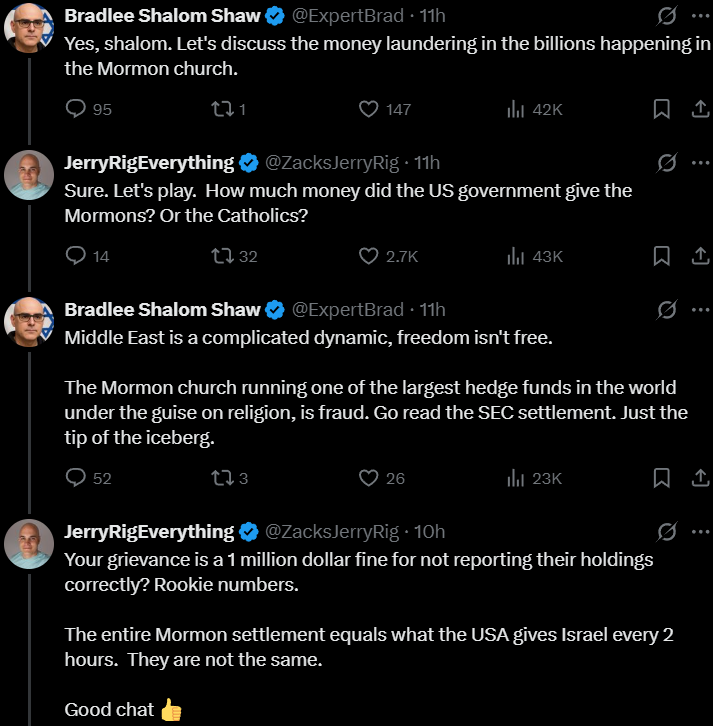Image resolution: width=713 pixels, height=726 pixels.
Task: Click JerryRigEverything's avatar on last tweet
Action: pyautogui.click(x=29, y=545)
